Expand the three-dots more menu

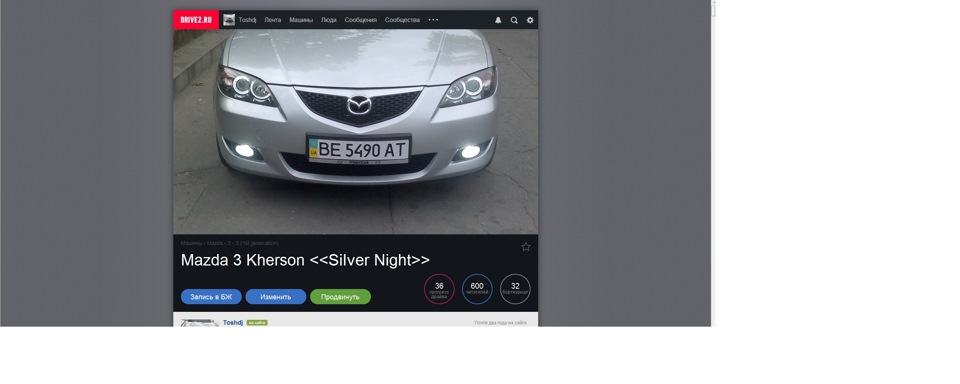pos(433,20)
